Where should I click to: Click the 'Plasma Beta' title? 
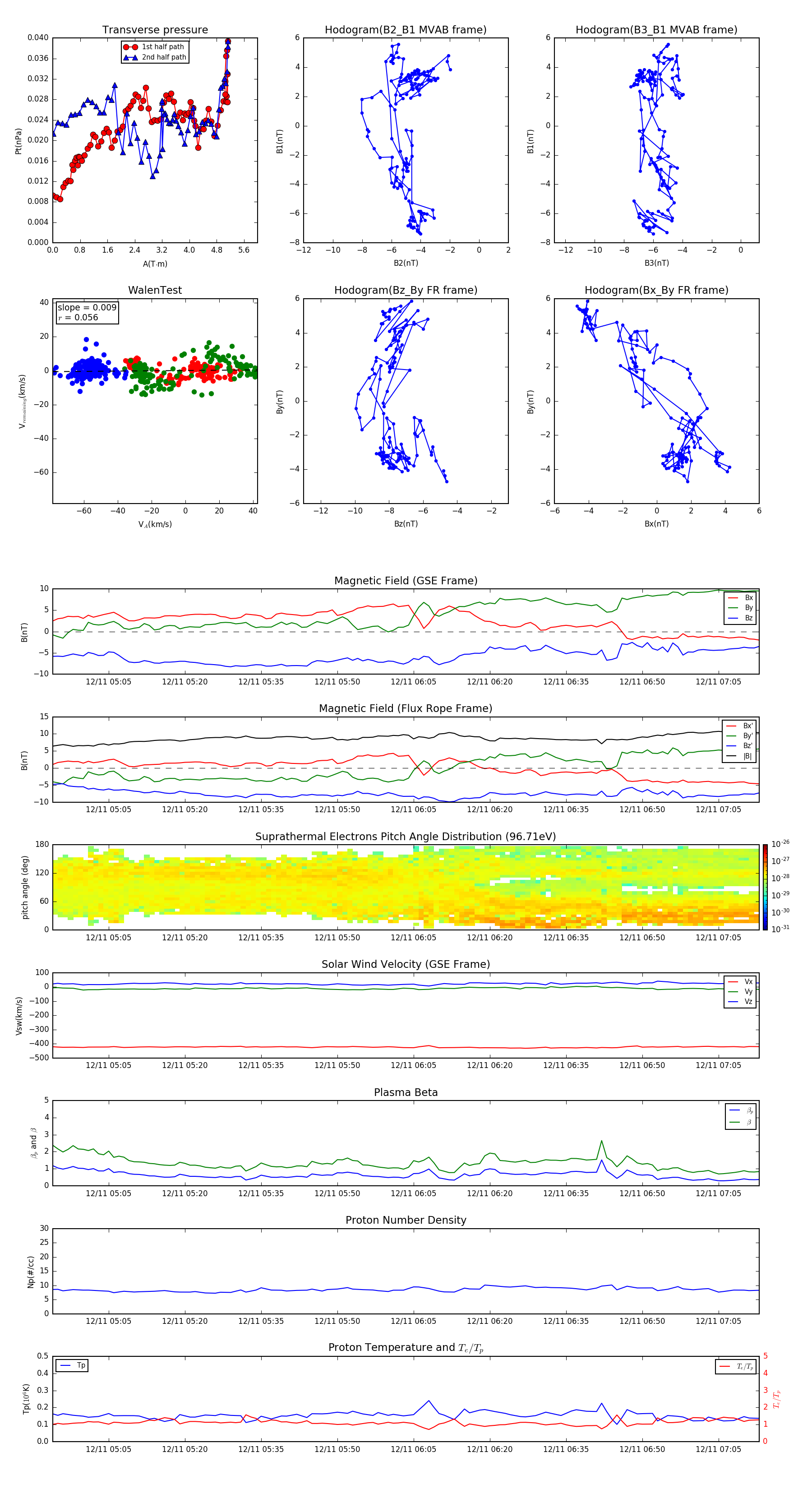click(406, 1092)
